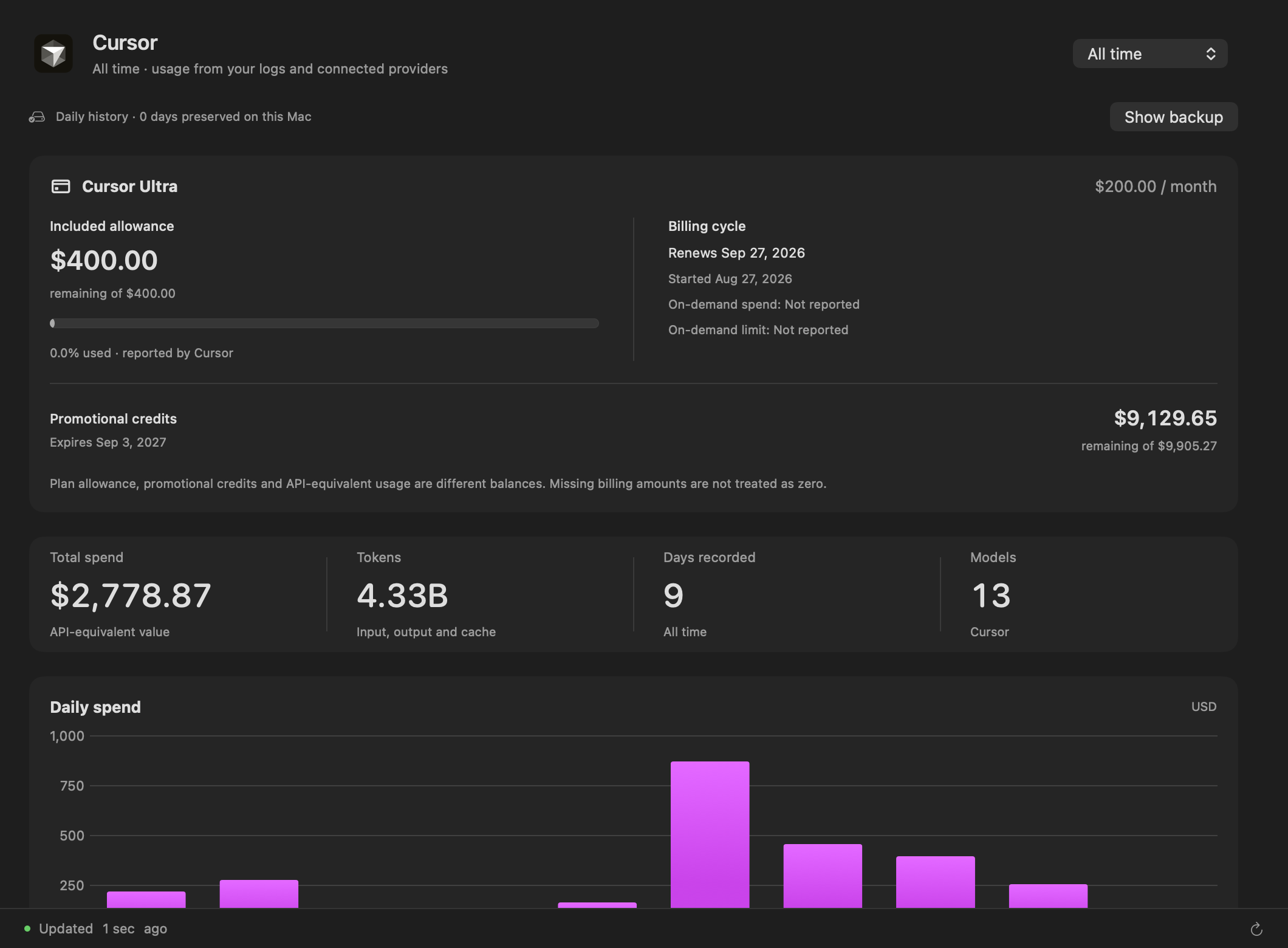The height and width of the screenshot is (948, 1288).
Task: Click On-demand limit: Not reported
Action: tap(758, 330)
